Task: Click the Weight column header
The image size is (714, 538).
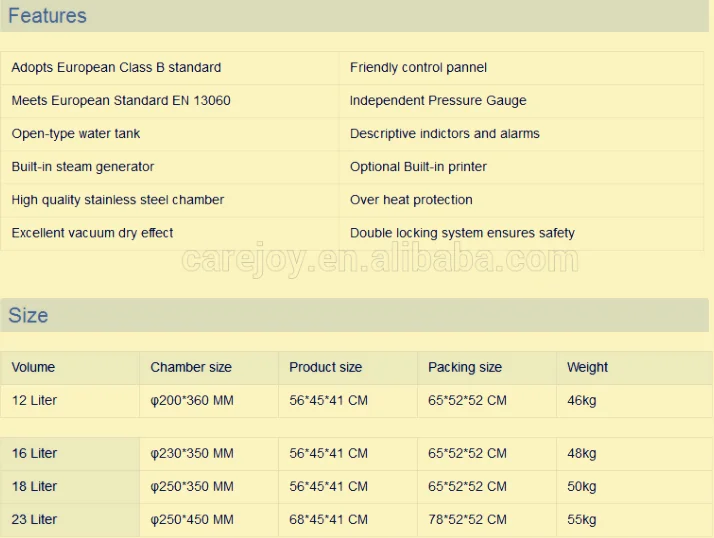Action: [587, 367]
